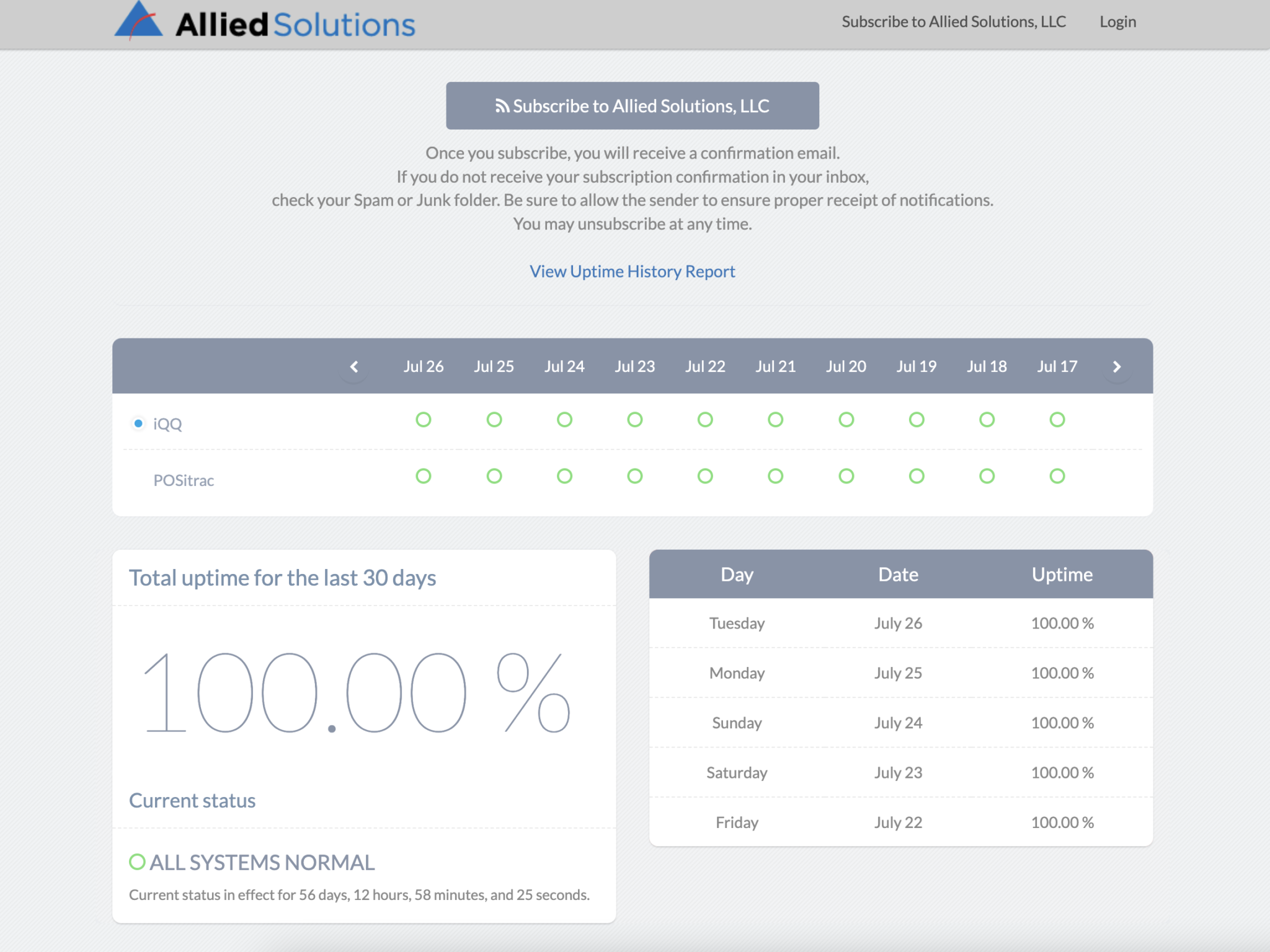Image resolution: width=1270 pixels, height=952 pixels.
Task: Open Subscribe to Allied Solutions in header
Action: [953, 22]
